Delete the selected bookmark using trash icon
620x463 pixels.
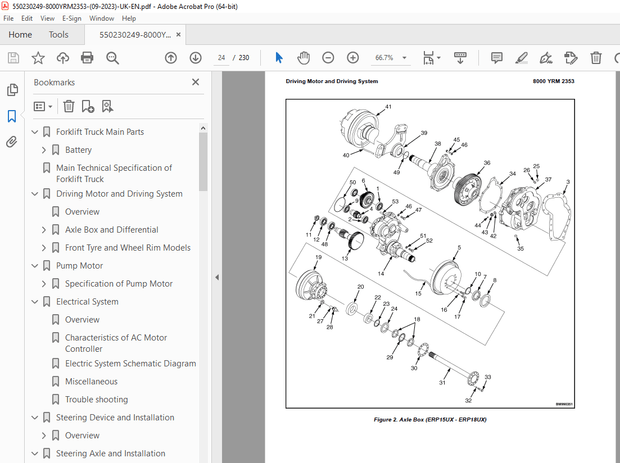(x=69, y=106)
